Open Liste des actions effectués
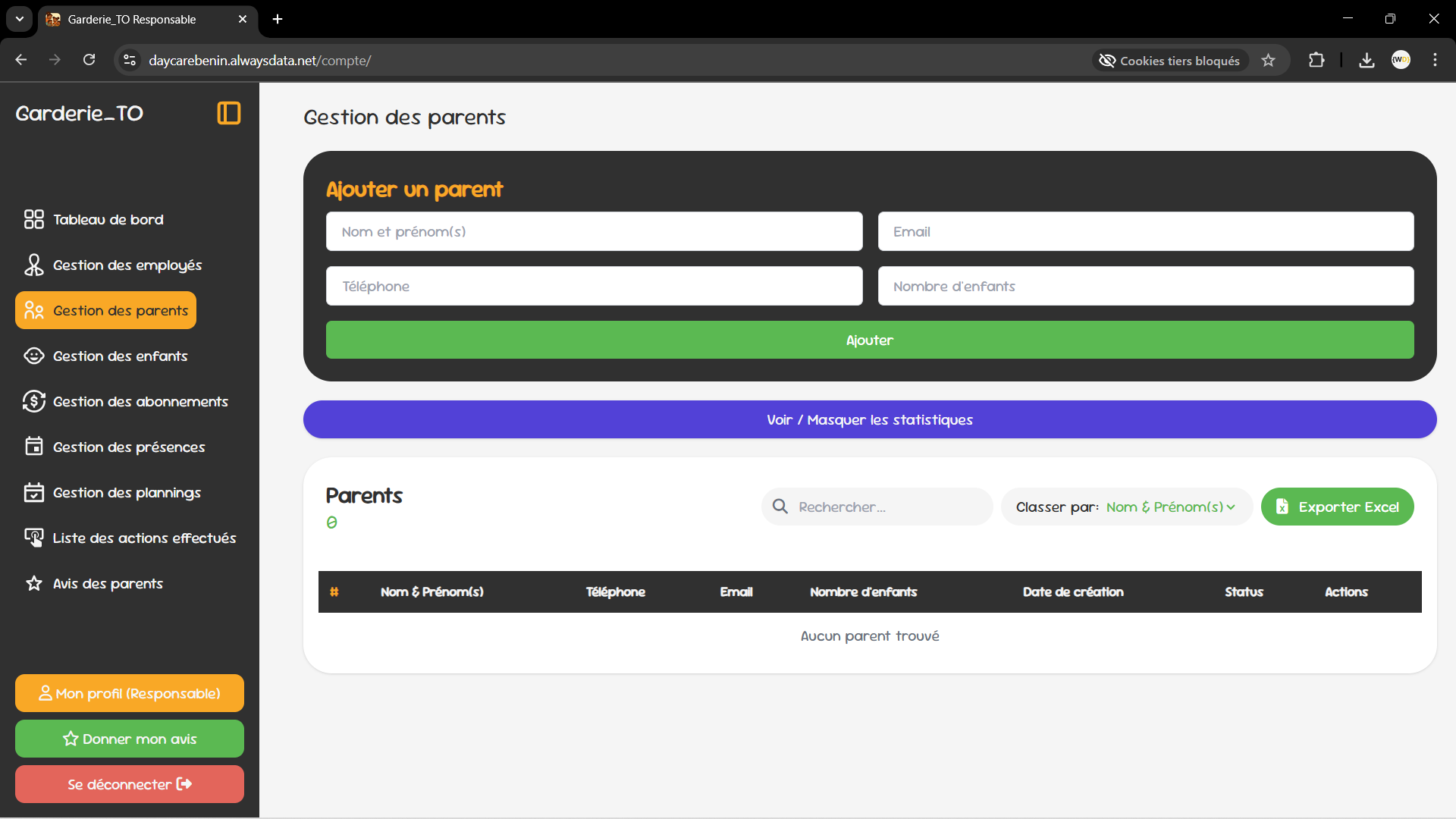This screenshot has height=819, width=1456. click(x=144, y=538)
